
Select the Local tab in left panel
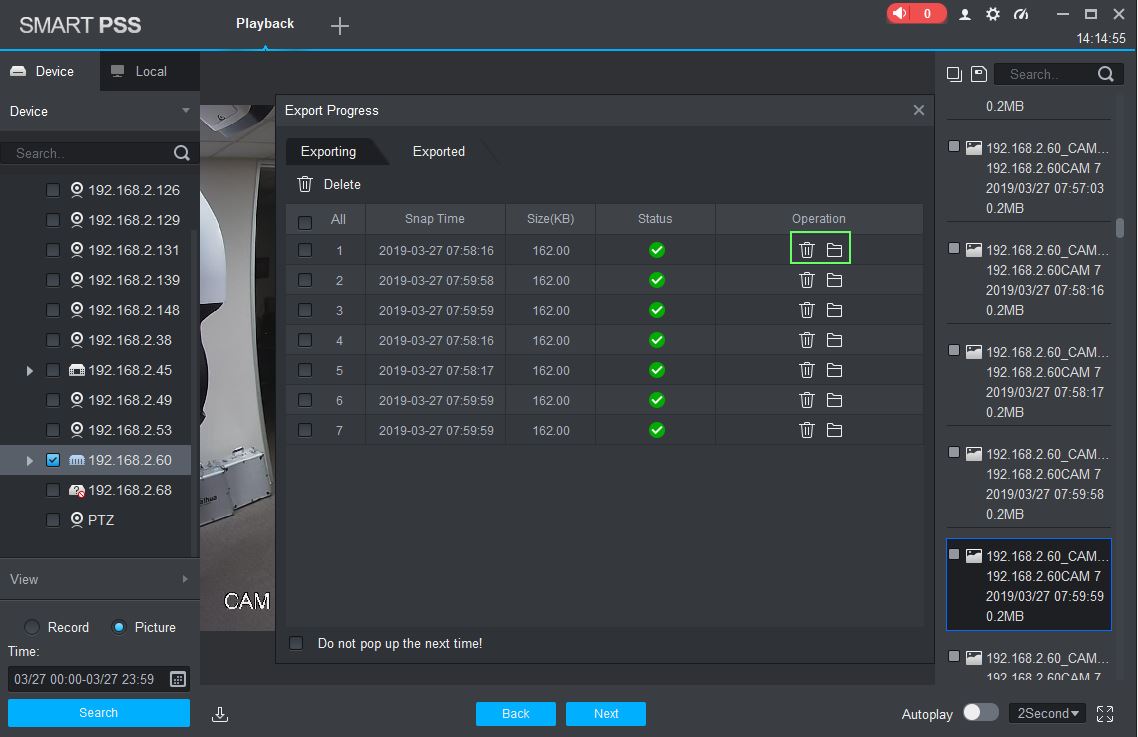[150, 71]
